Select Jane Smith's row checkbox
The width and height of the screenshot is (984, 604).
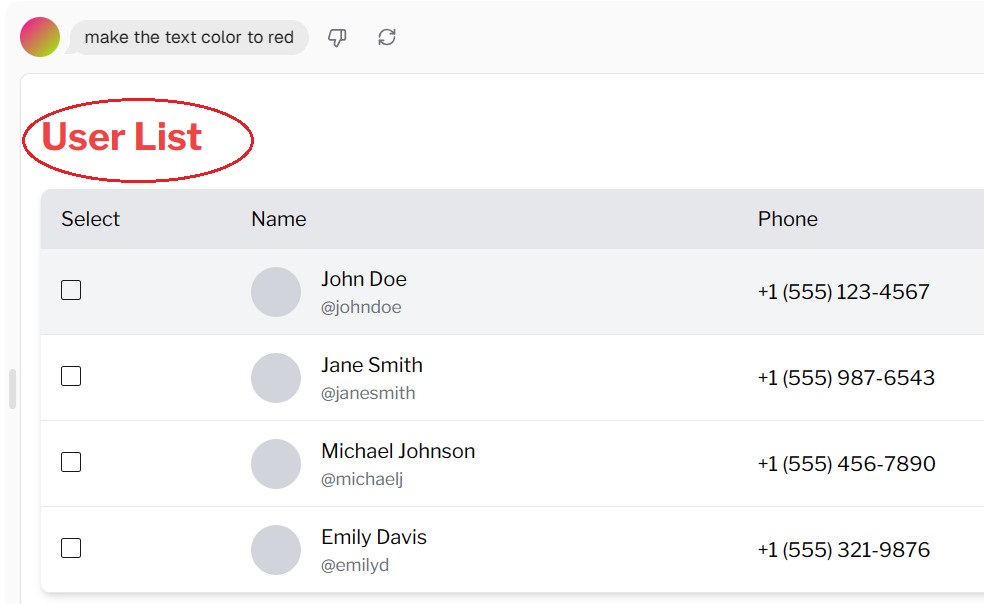71,377
